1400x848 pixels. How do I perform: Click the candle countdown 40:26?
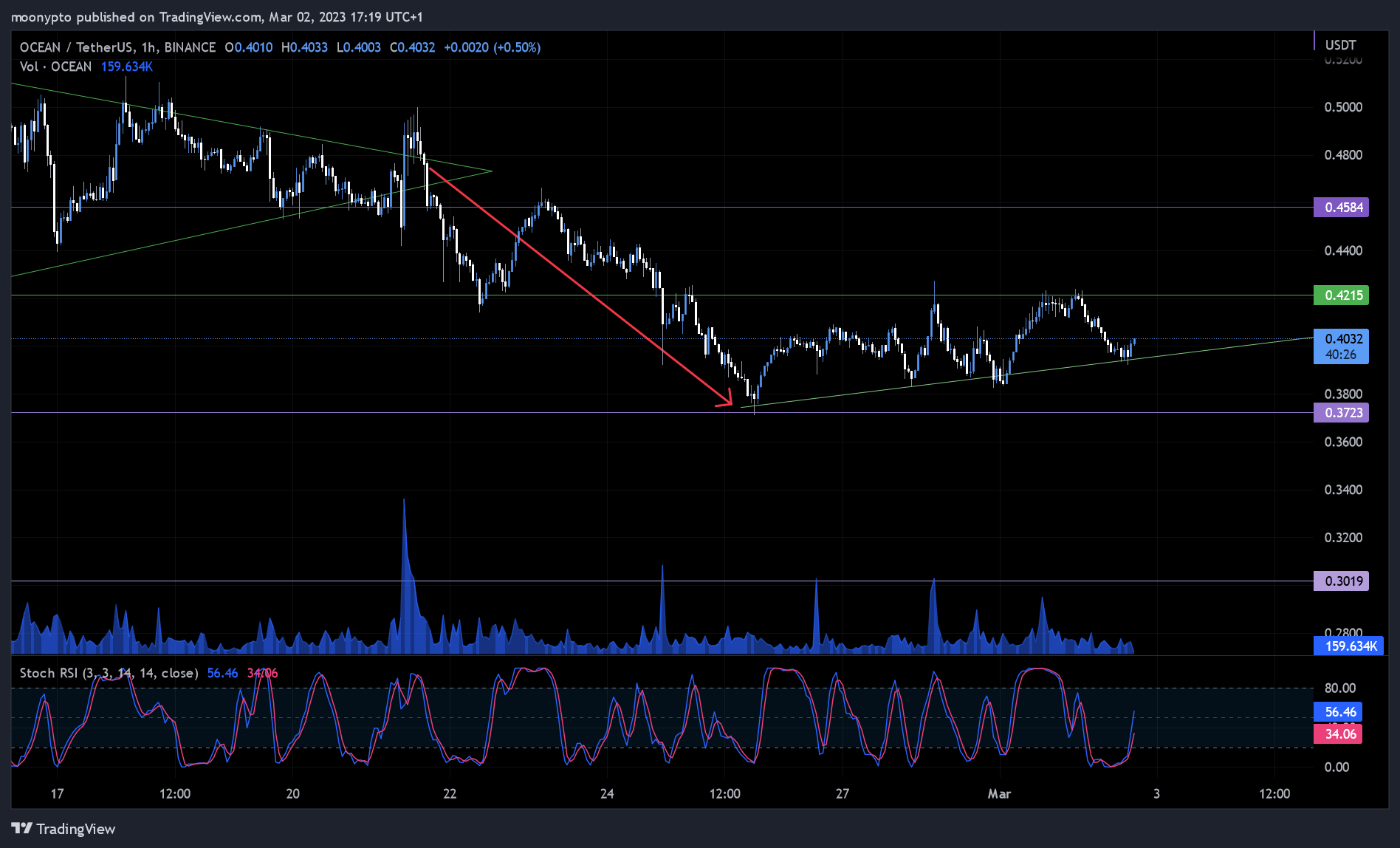[x=1341, y=355]
